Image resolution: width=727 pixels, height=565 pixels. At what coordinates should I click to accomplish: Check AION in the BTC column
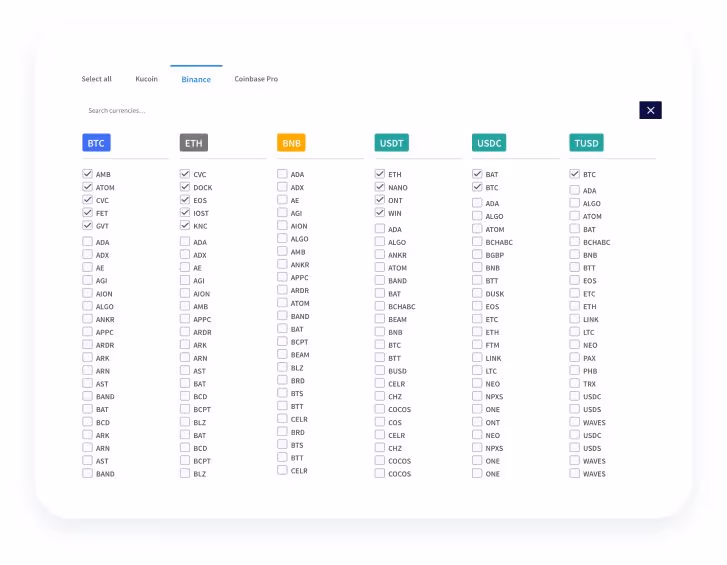point(88,293)
